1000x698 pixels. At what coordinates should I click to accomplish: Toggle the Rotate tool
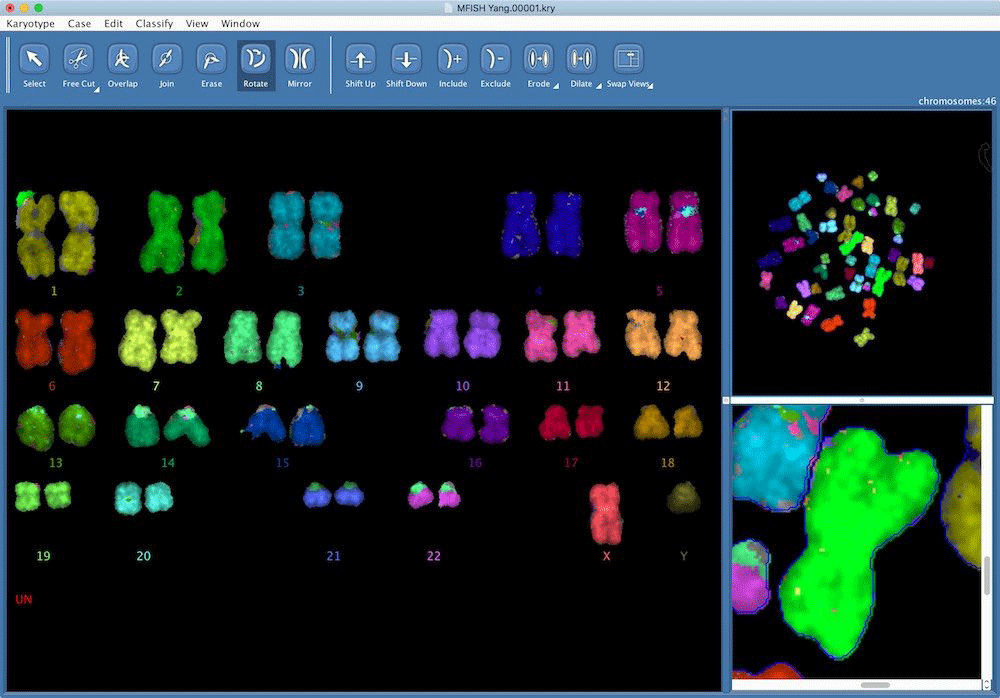point(255,59)
